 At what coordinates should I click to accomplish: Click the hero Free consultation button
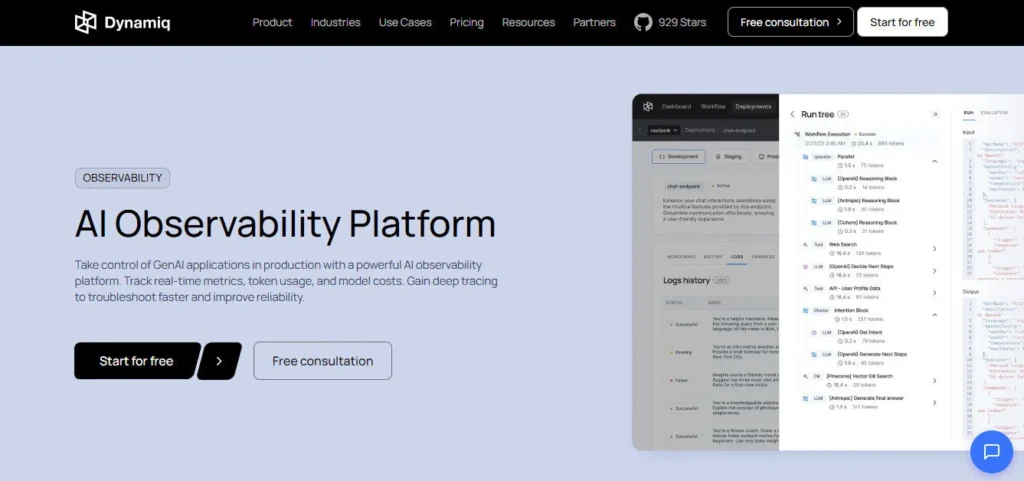click(x=323, y=361)
